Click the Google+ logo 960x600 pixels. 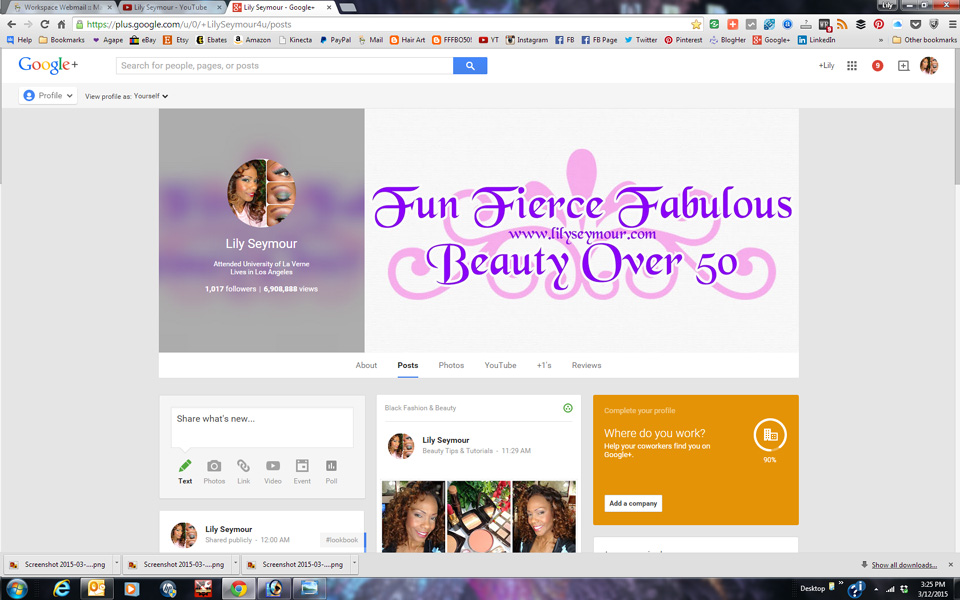[48, 65]
